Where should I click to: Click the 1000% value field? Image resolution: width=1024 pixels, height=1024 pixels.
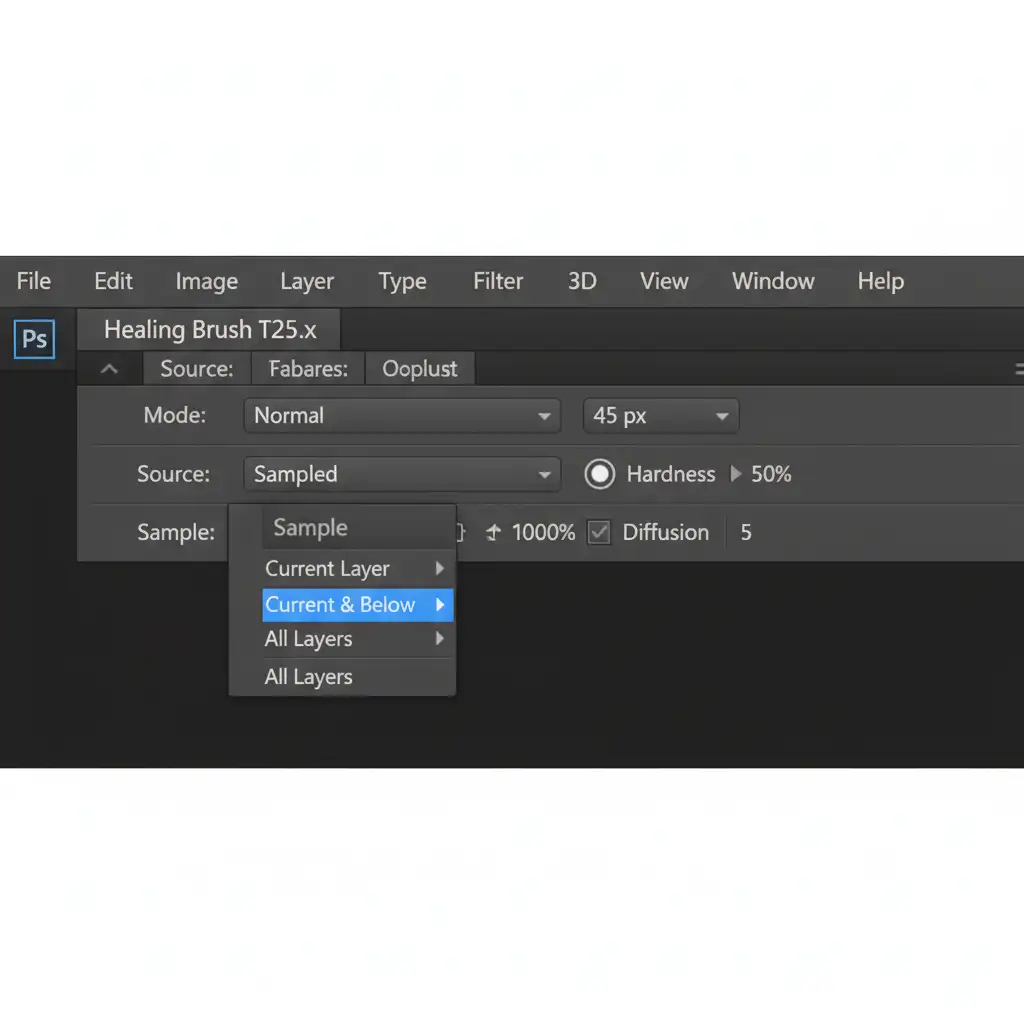[x=543, y=533]
